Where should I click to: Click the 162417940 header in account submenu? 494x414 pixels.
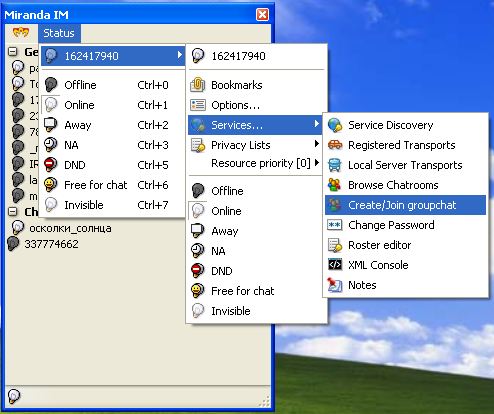(x=257, y=56)
